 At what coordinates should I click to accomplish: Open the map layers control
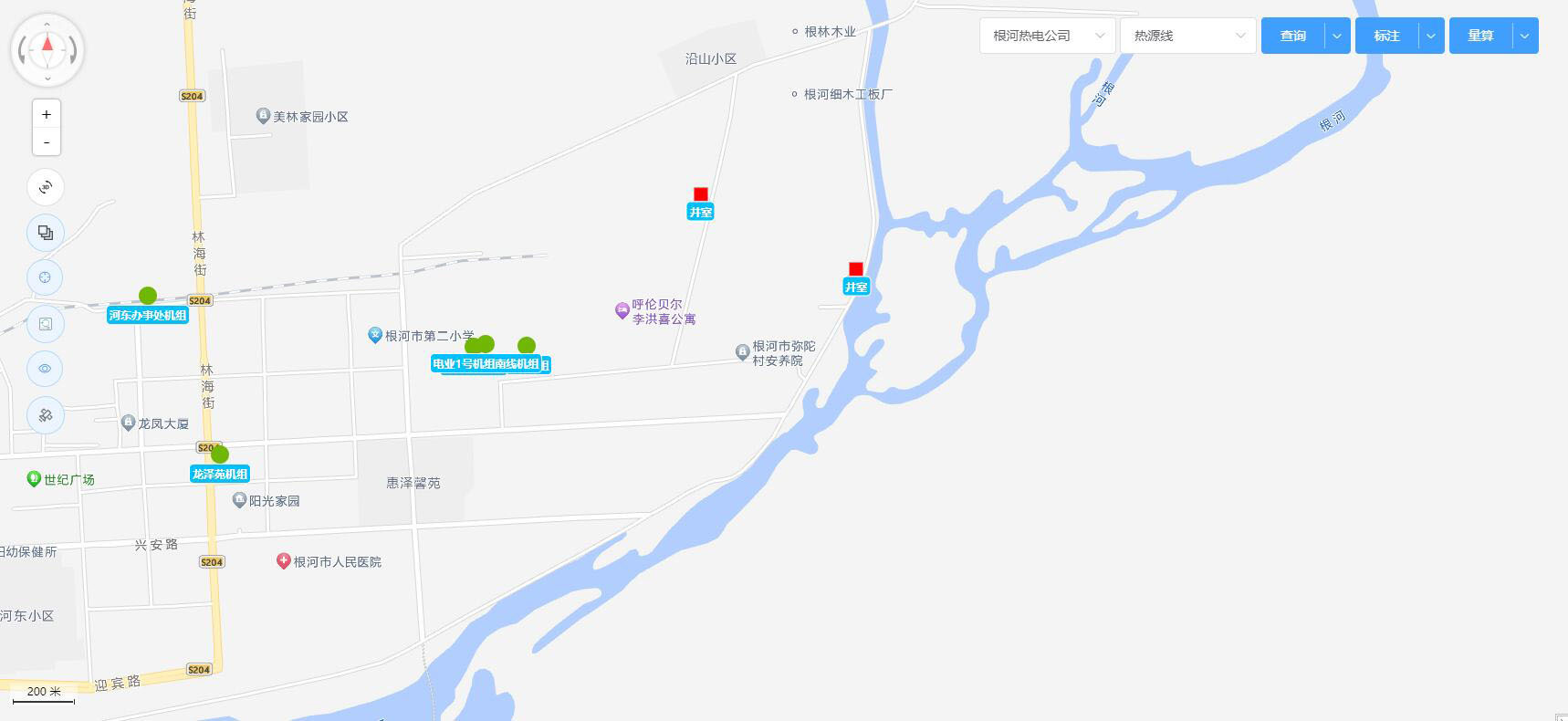click(46, 233)
